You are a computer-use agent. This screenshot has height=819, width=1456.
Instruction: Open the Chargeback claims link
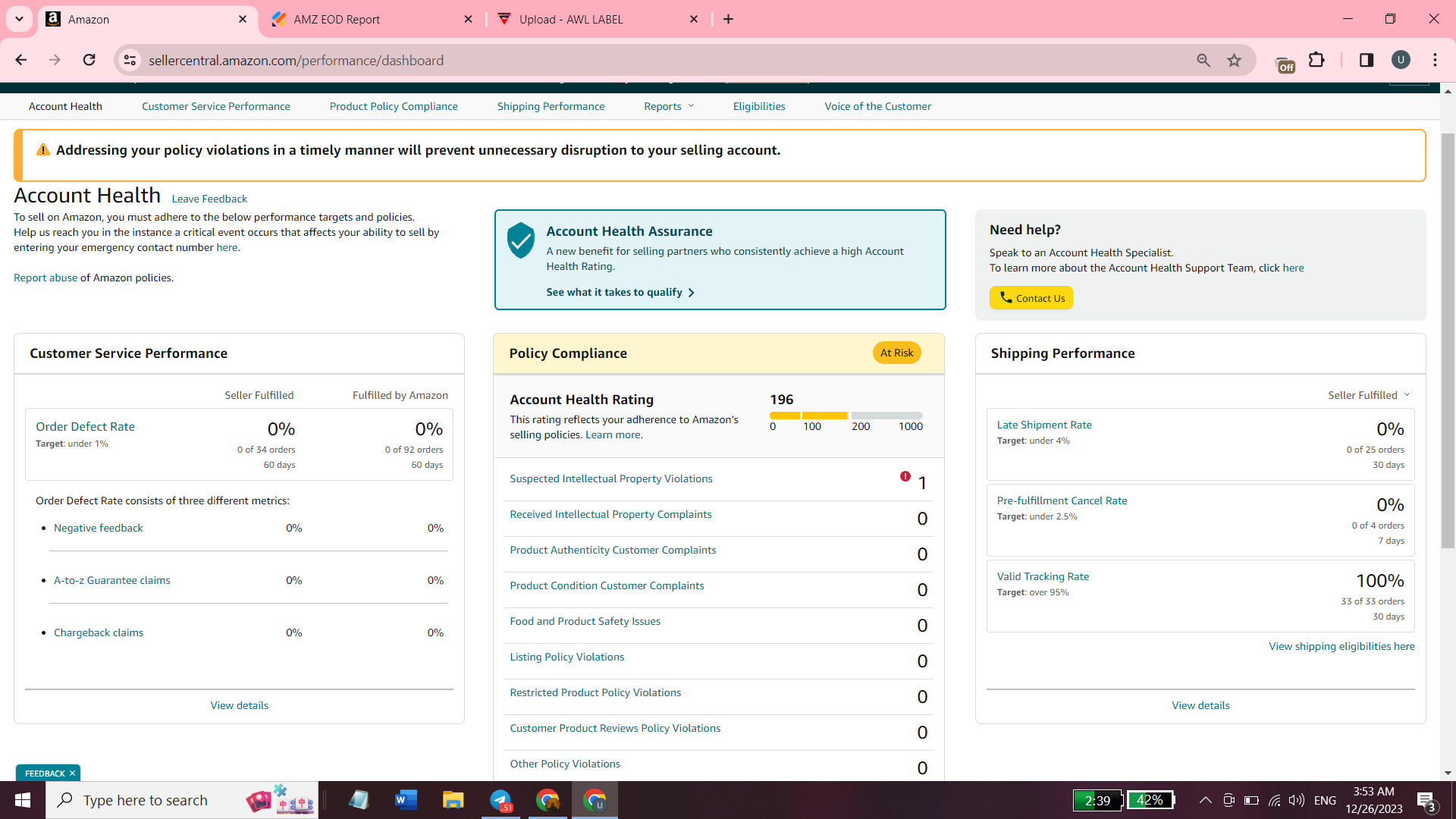99,632
